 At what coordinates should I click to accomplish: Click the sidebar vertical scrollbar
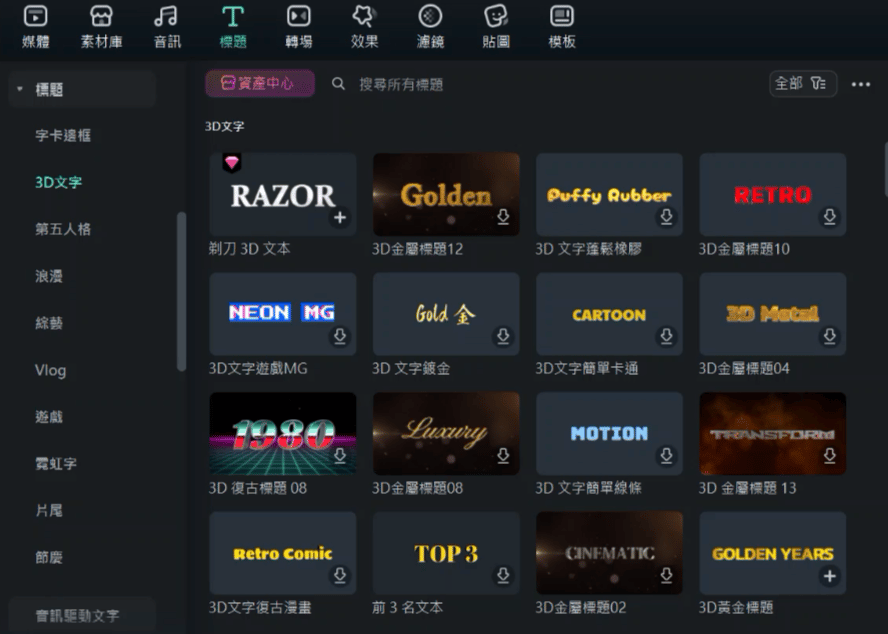(181, 292)
